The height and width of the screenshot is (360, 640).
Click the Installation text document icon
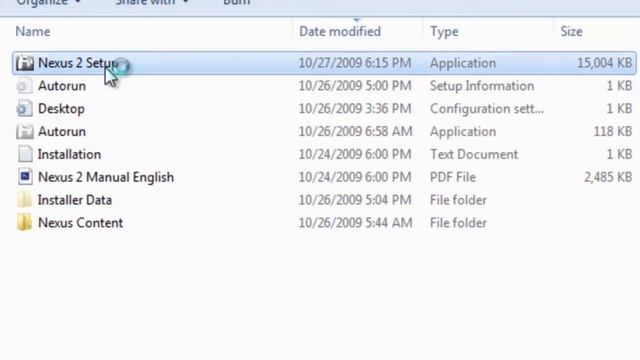[24, 155]
